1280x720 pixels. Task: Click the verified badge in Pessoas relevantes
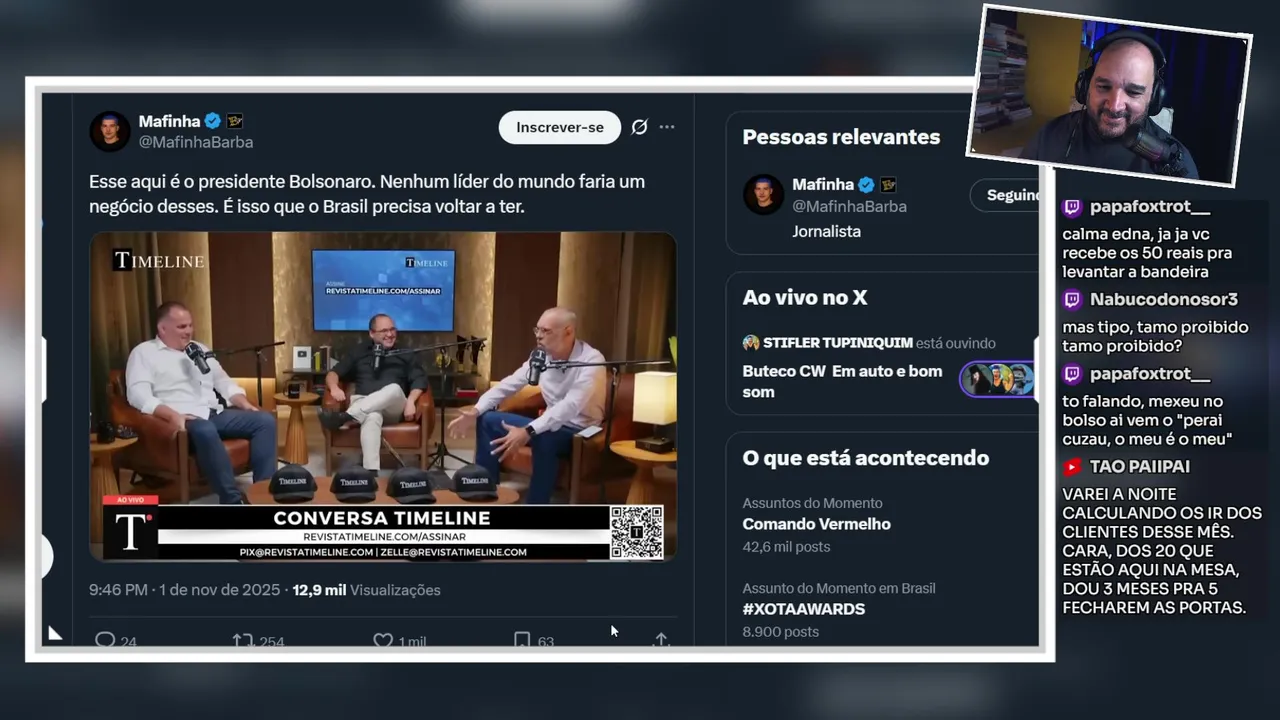coord(866,185)
